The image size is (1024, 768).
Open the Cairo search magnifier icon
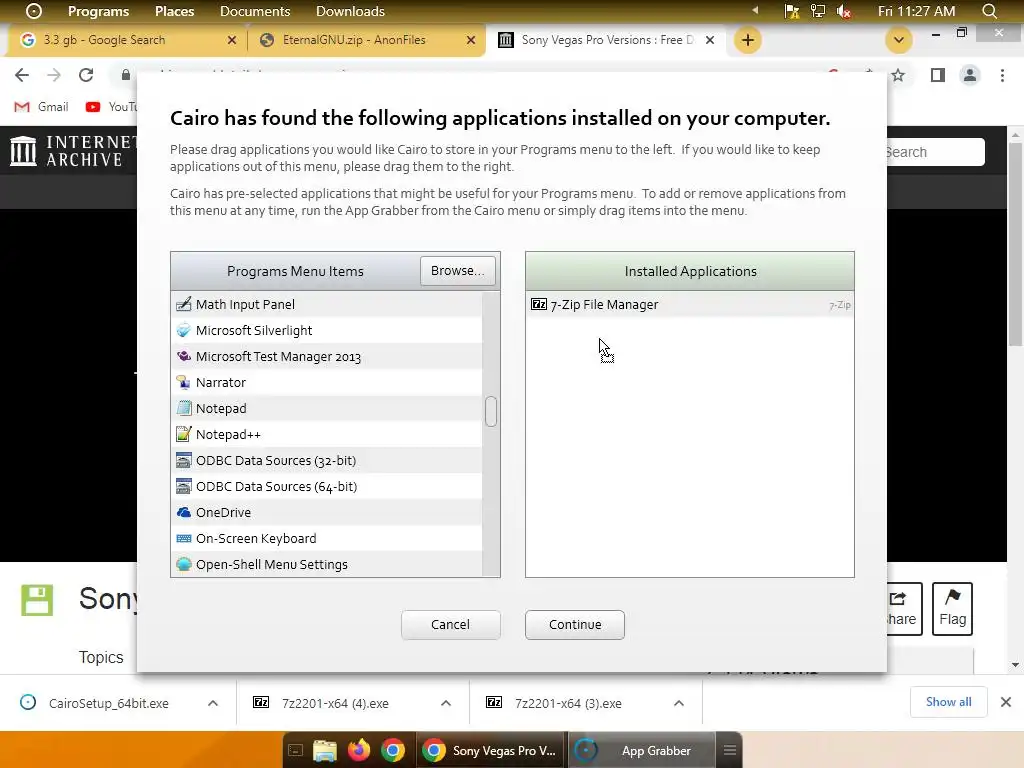coord(989,11)
